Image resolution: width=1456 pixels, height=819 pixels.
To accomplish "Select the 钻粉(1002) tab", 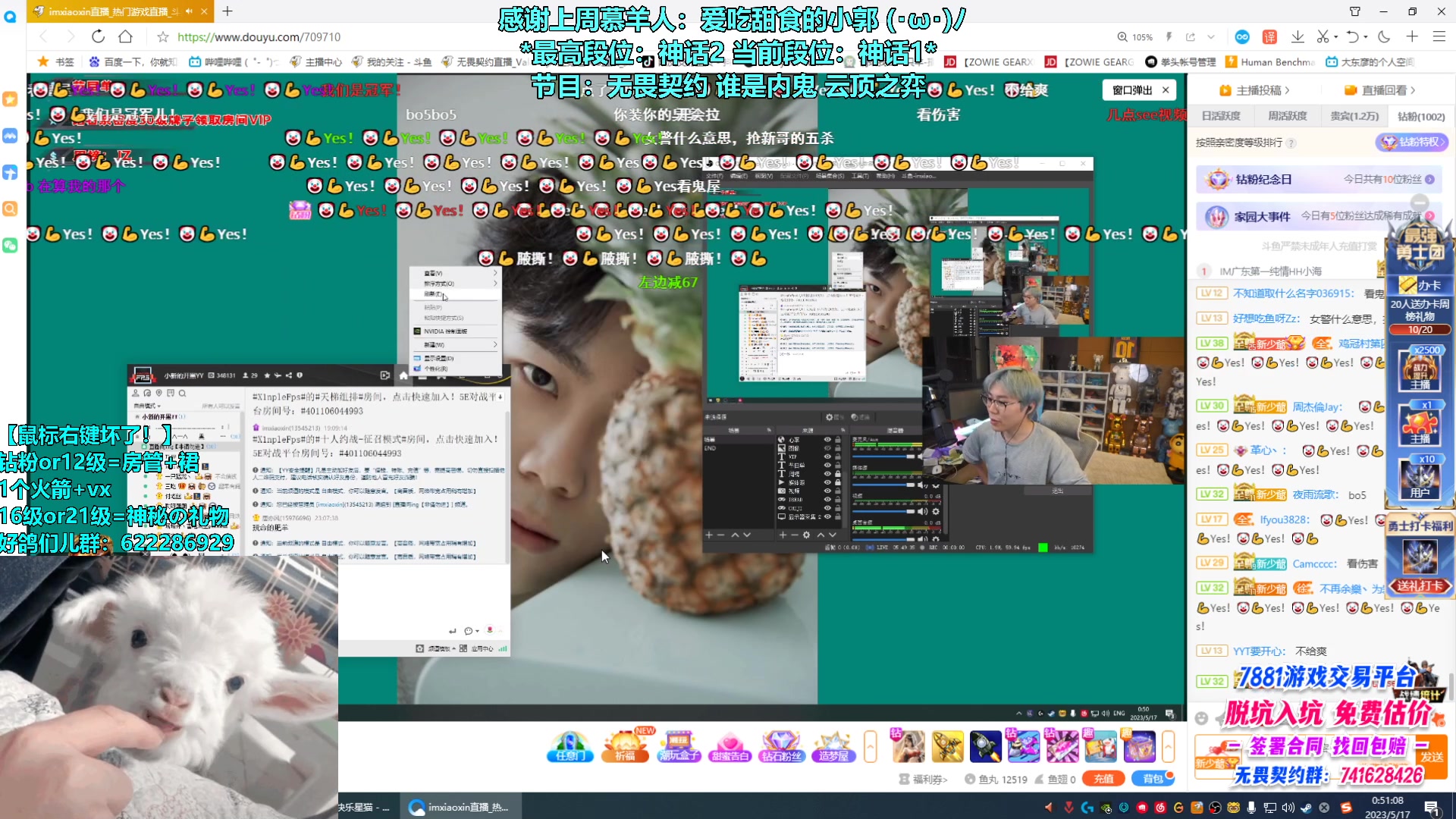I will (1421, 116).
